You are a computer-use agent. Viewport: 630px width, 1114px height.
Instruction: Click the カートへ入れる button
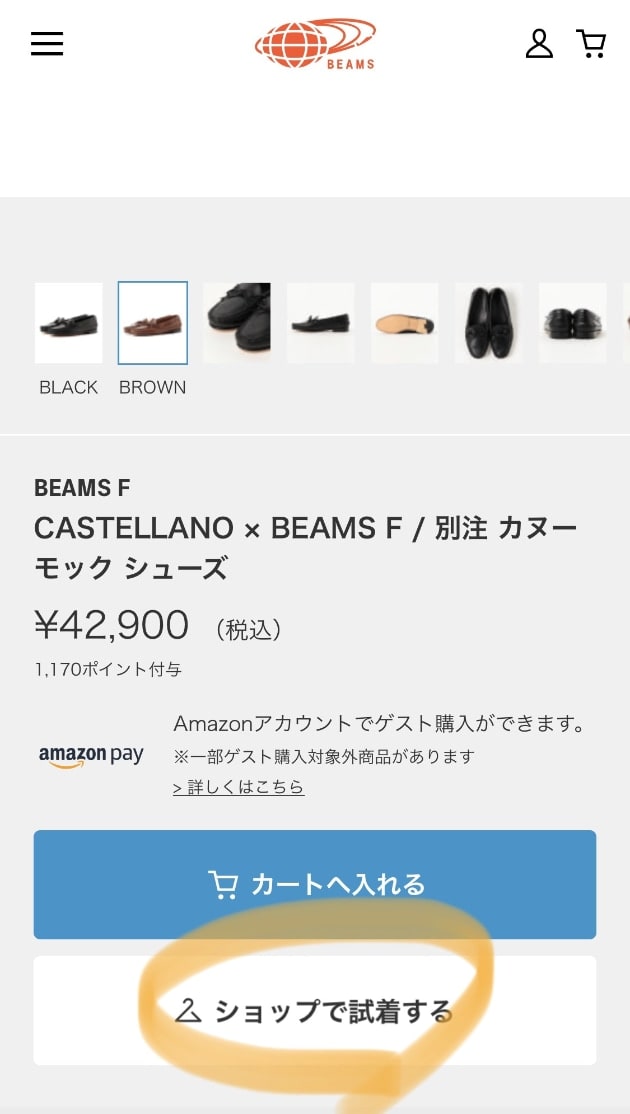pos(315,885)
